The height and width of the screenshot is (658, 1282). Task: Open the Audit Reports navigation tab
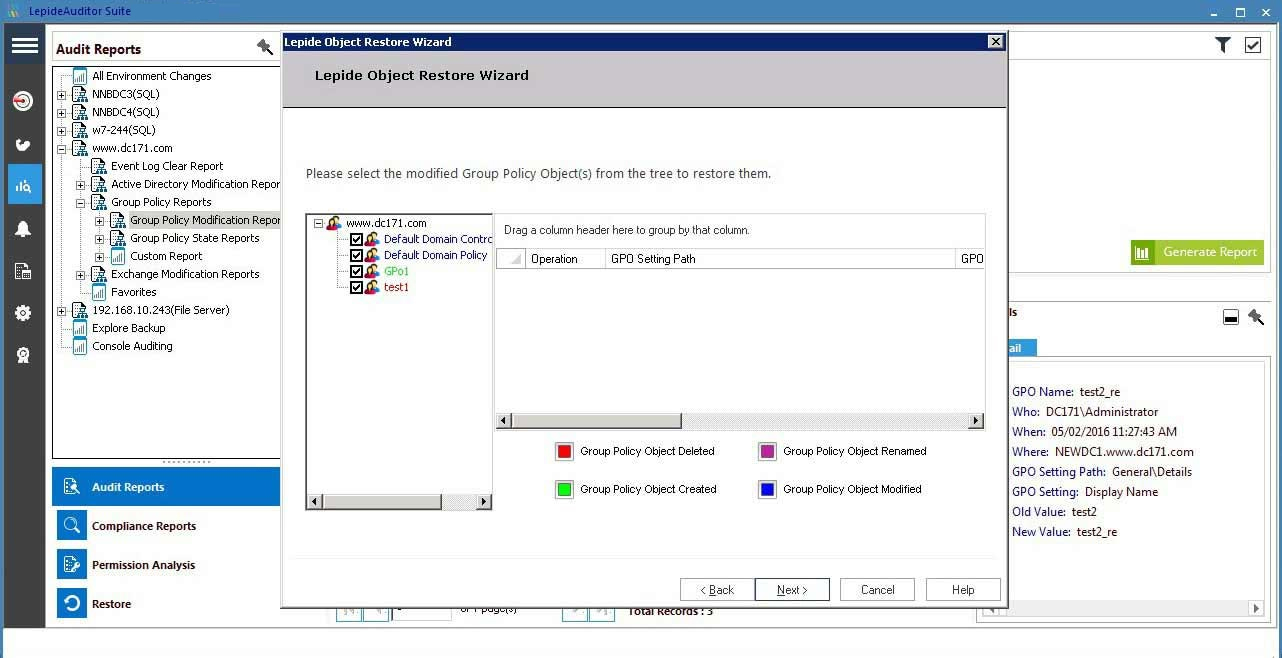(x=166, y=487)
